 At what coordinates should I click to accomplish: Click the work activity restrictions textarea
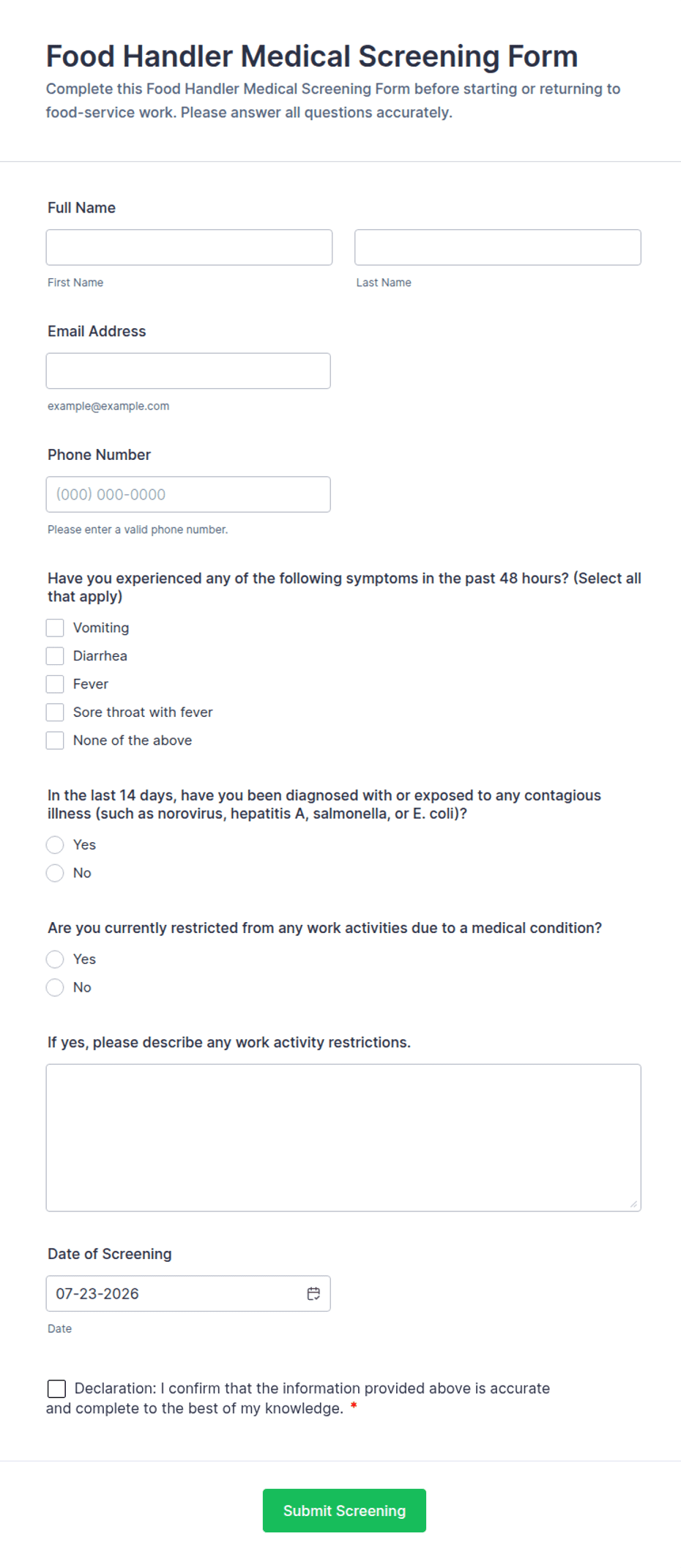(x=343, y=1137)
